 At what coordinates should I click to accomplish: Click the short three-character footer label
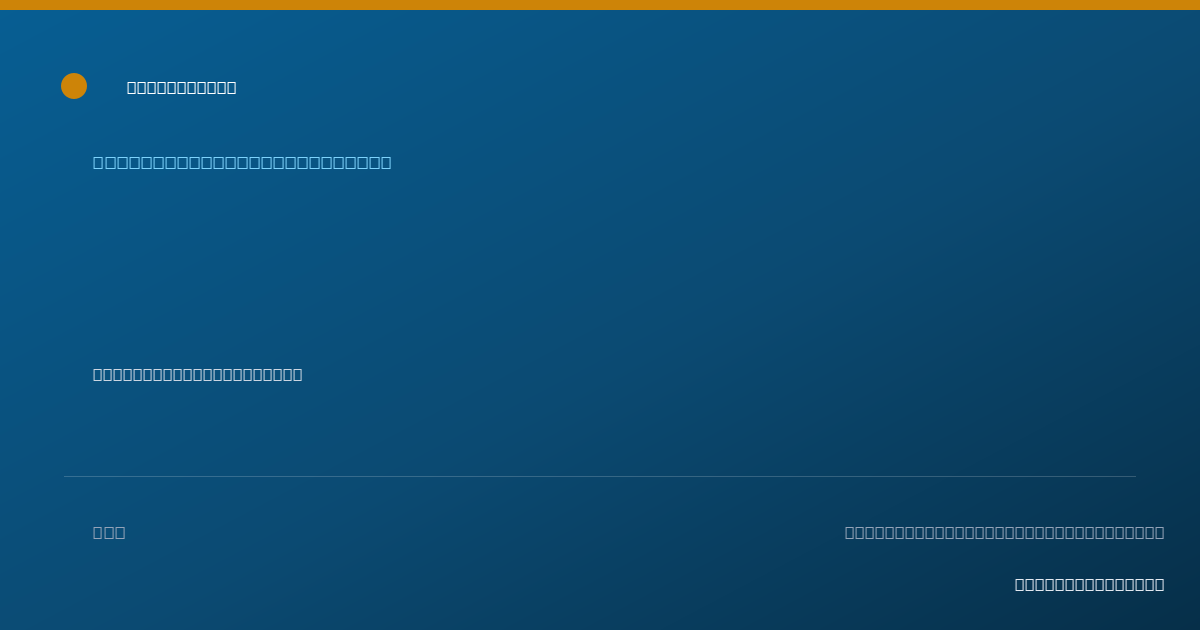pos(109,532)
